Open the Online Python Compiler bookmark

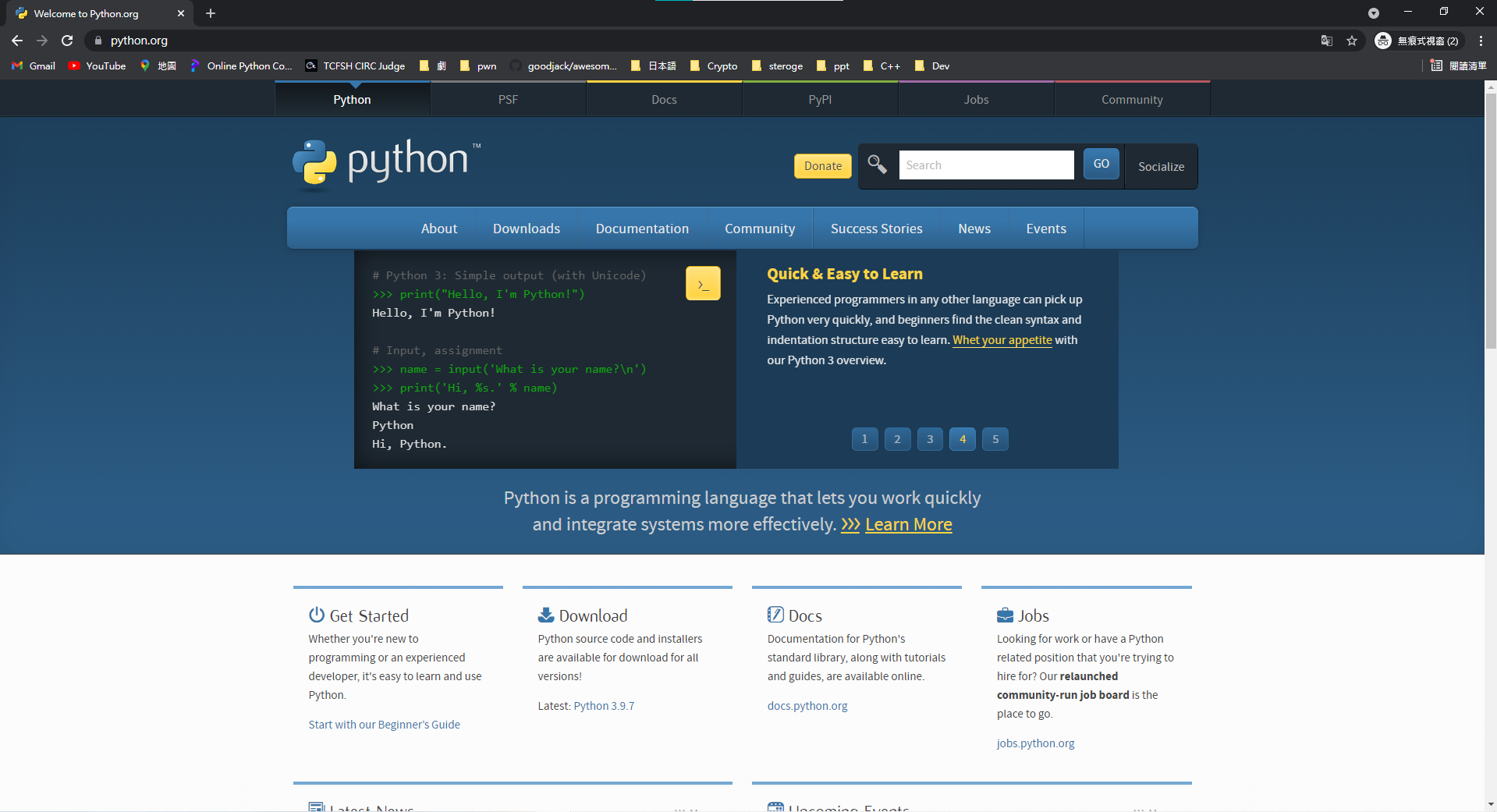point(241,66)
